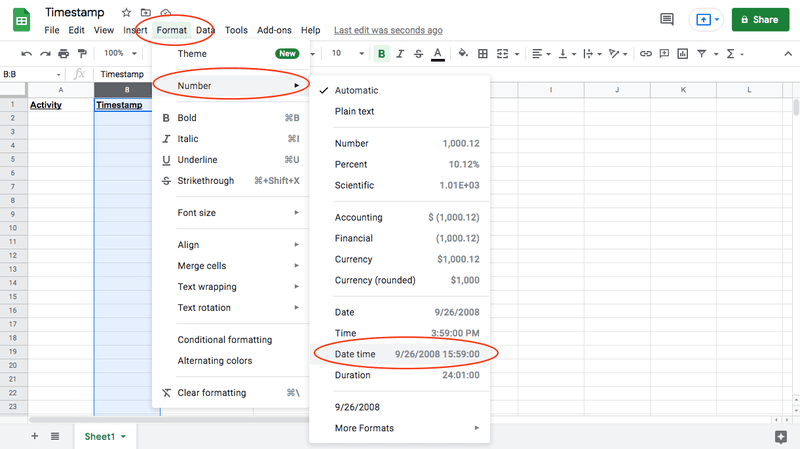This screenshot has width=800, height=449.
Task: Click the Add sheet plus icon
Action: (35, 436)
